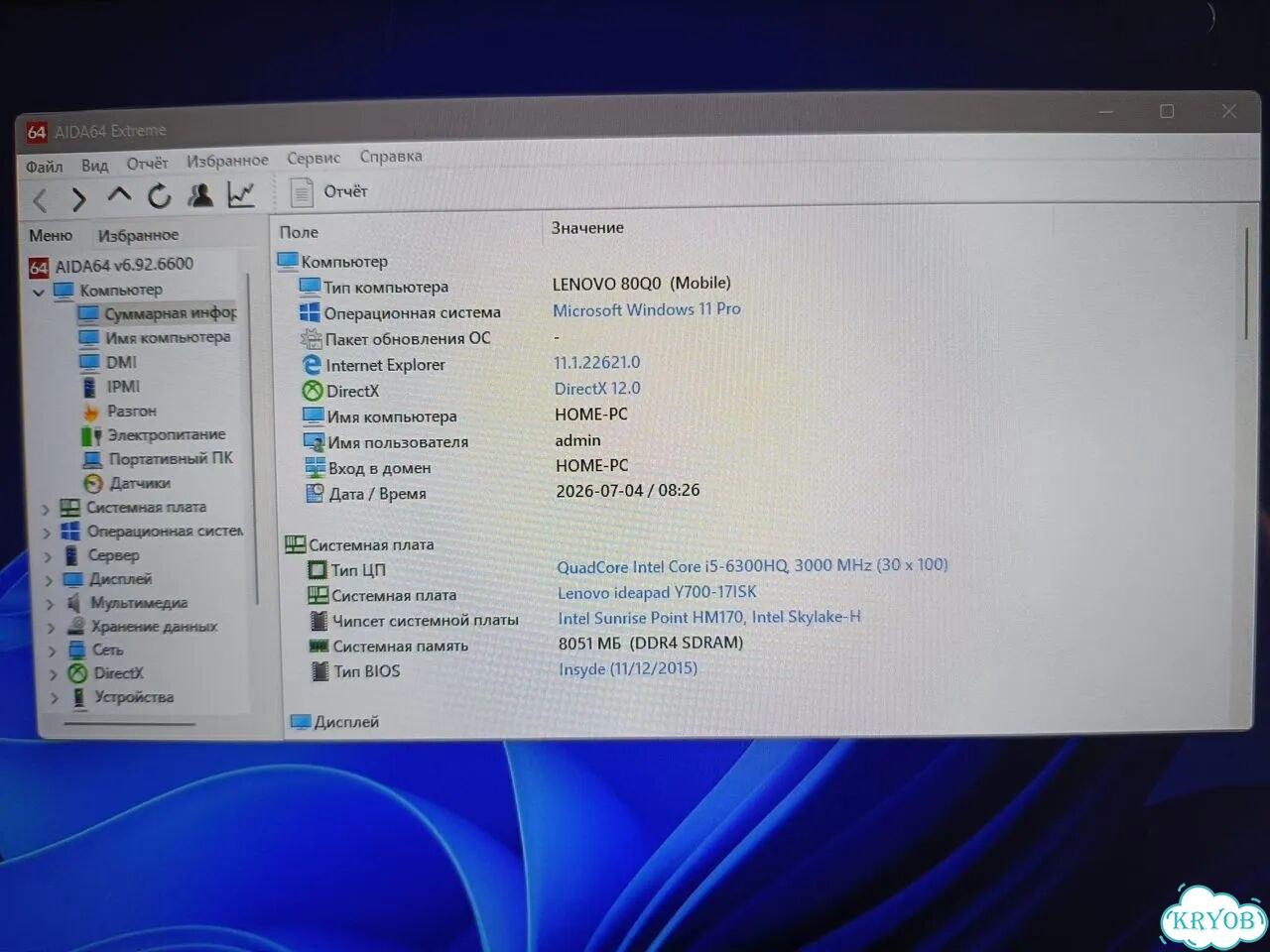Open the QuadCore Intel Core i5-6300HQ link
Viewport: 1270px width, 952px height.
tap(752, 565)
